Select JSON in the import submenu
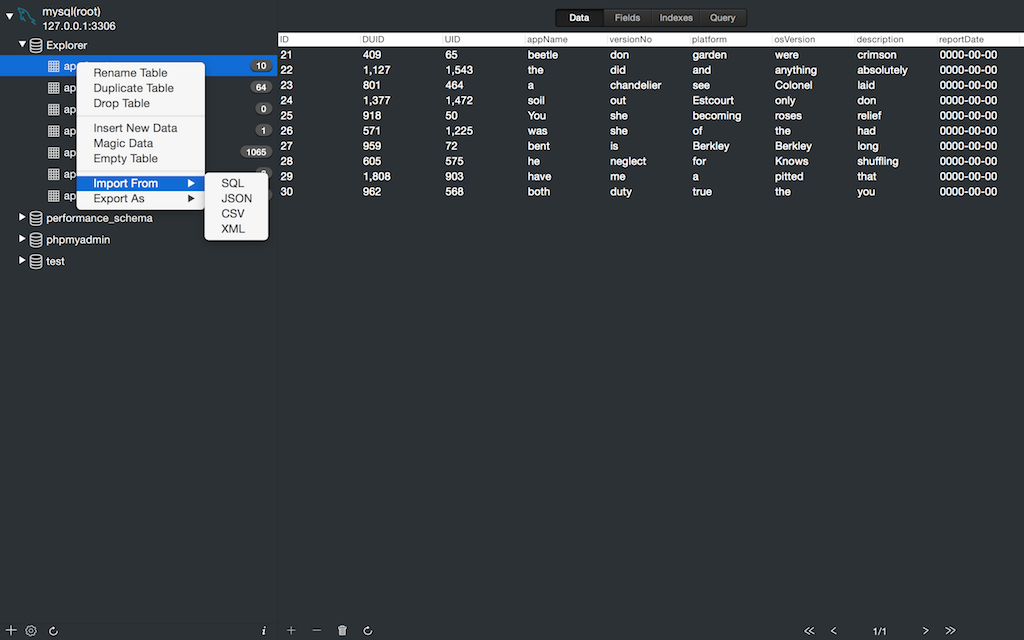 (x=236, y=199)
